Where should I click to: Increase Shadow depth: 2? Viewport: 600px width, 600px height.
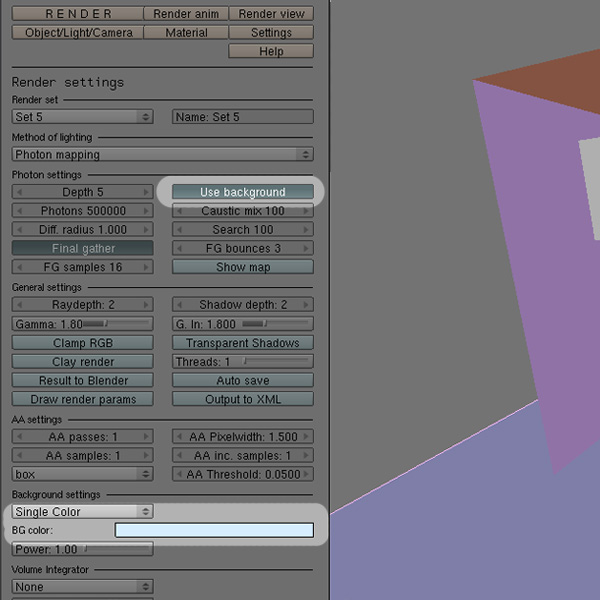tap(306, 305)
